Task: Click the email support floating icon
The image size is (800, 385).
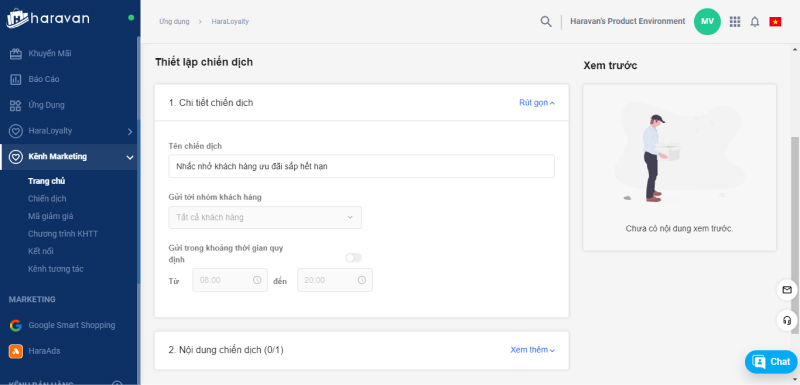Action: (787, 290)
